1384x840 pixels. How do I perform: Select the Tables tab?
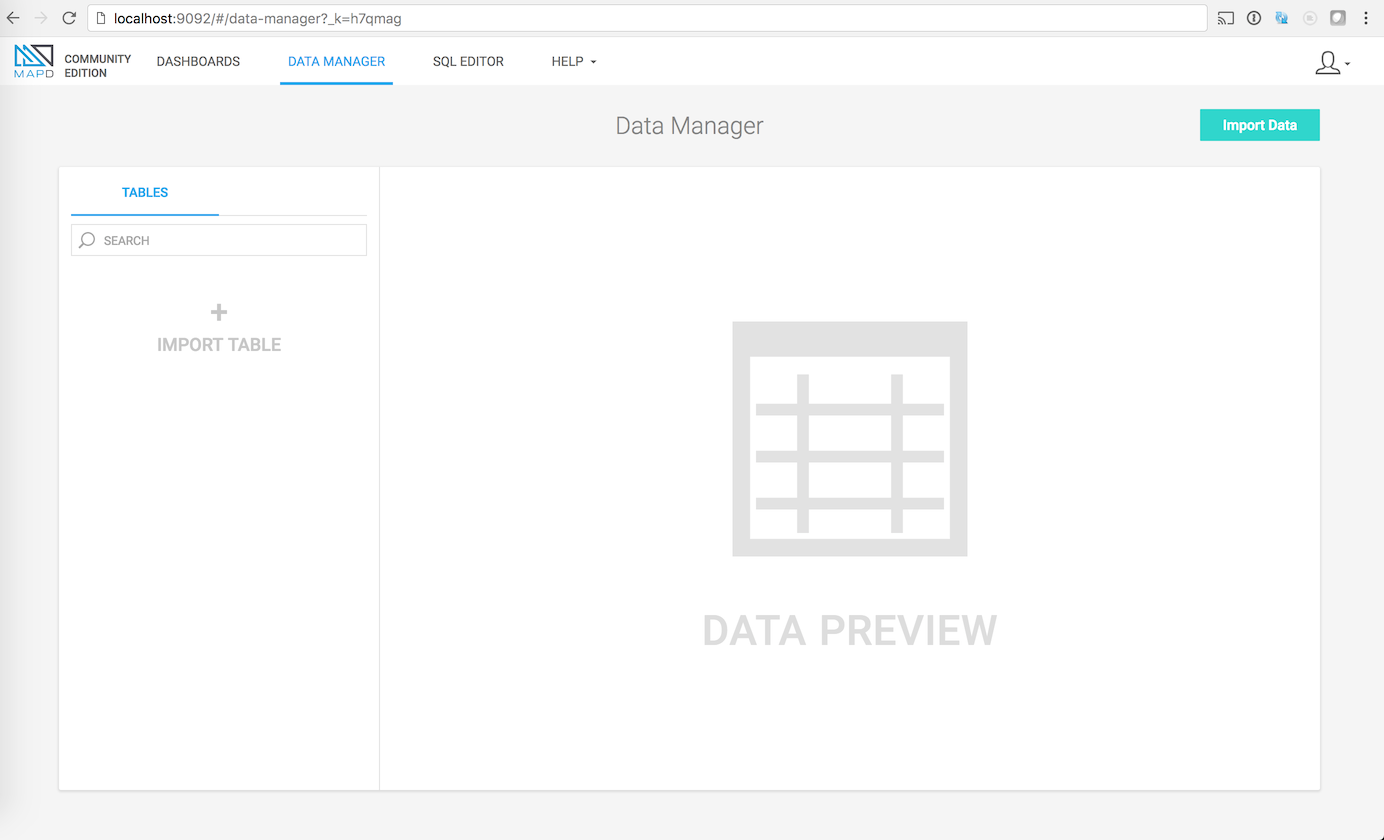(x=145, y=193)
